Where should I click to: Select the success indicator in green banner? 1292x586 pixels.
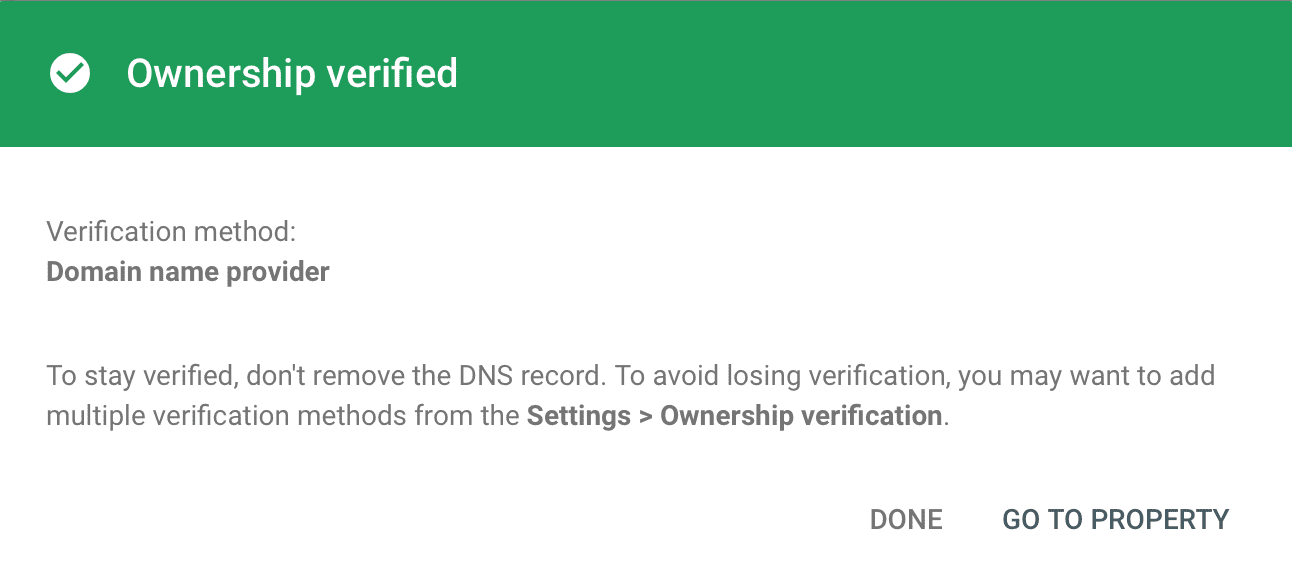point(69,73)
